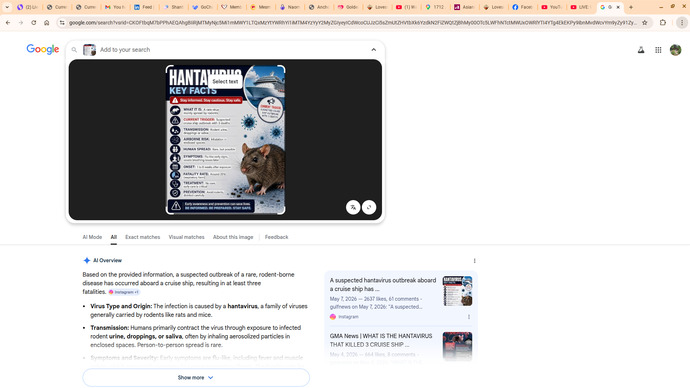Screen dimensions: 690x388
Task: Select the All results tab
Action: 114,237
